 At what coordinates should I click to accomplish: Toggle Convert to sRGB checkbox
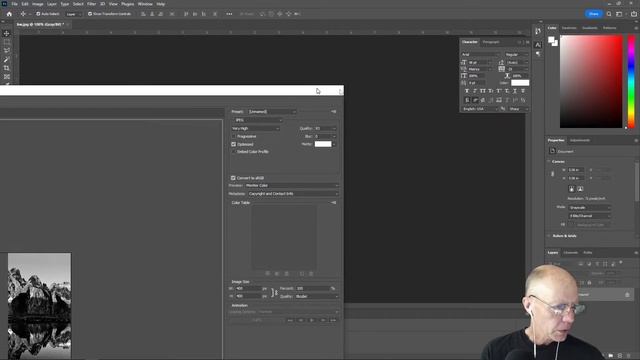click(233, 178)
